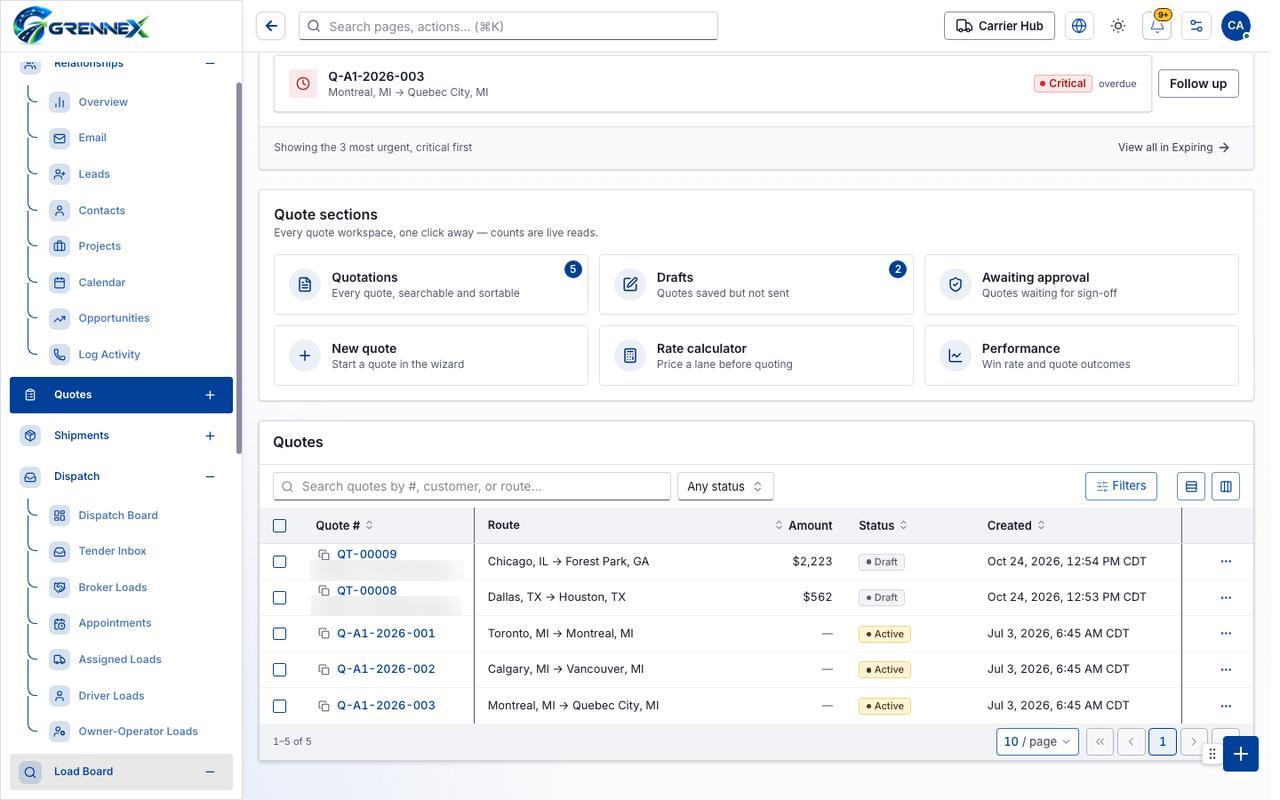
Task: Open row actions for QT-00008
Action: tap(1226, 598)
